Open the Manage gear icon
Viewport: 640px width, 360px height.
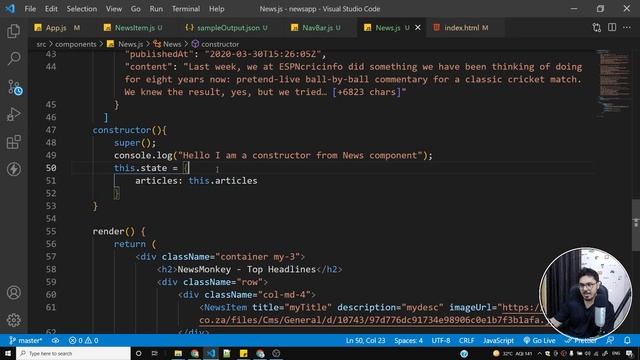pyautogui.click(x=13, y=320)
